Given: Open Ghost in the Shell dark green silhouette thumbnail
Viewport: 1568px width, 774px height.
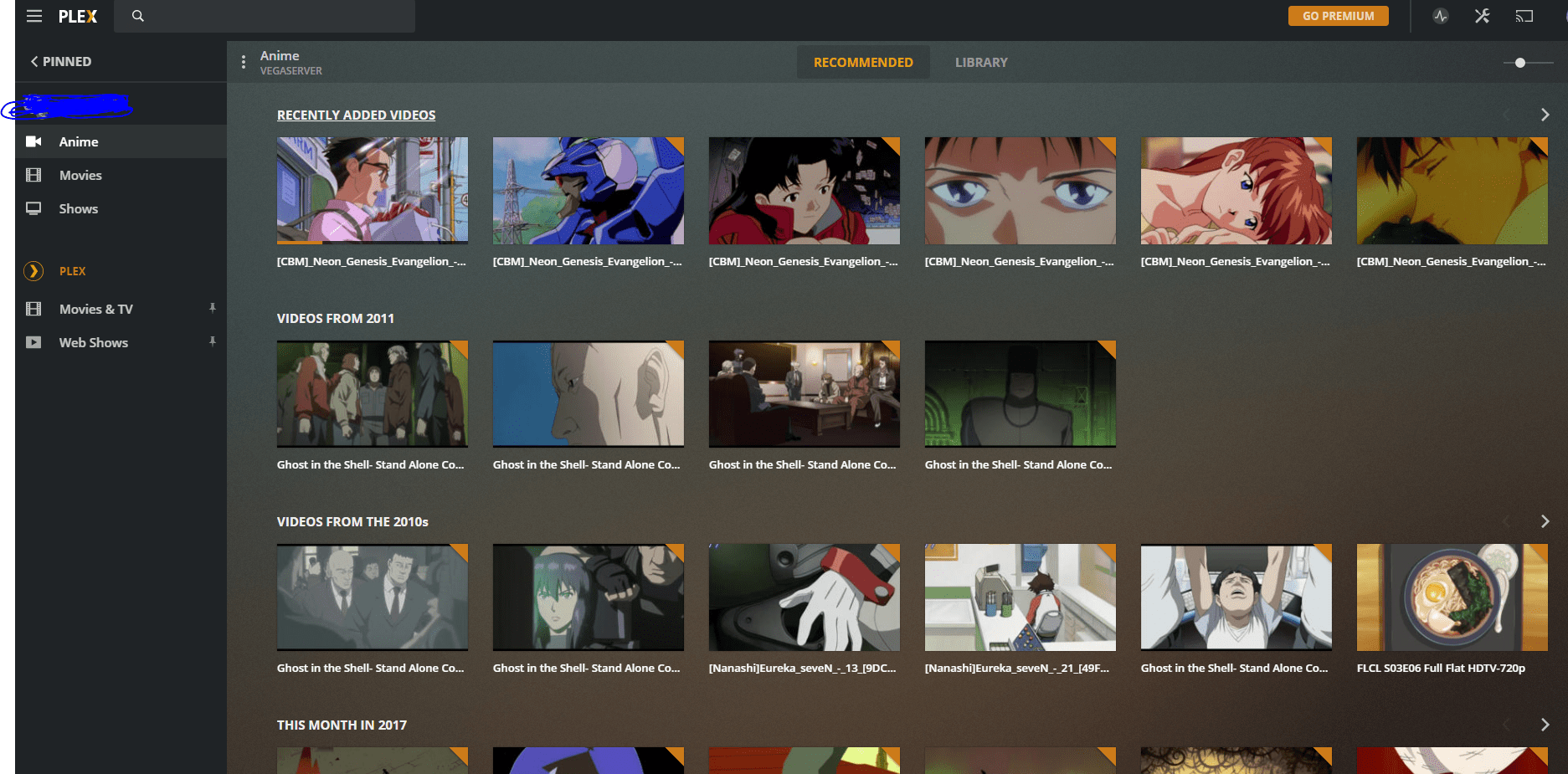Looking at the screenshot, I should coord(1020,394).
